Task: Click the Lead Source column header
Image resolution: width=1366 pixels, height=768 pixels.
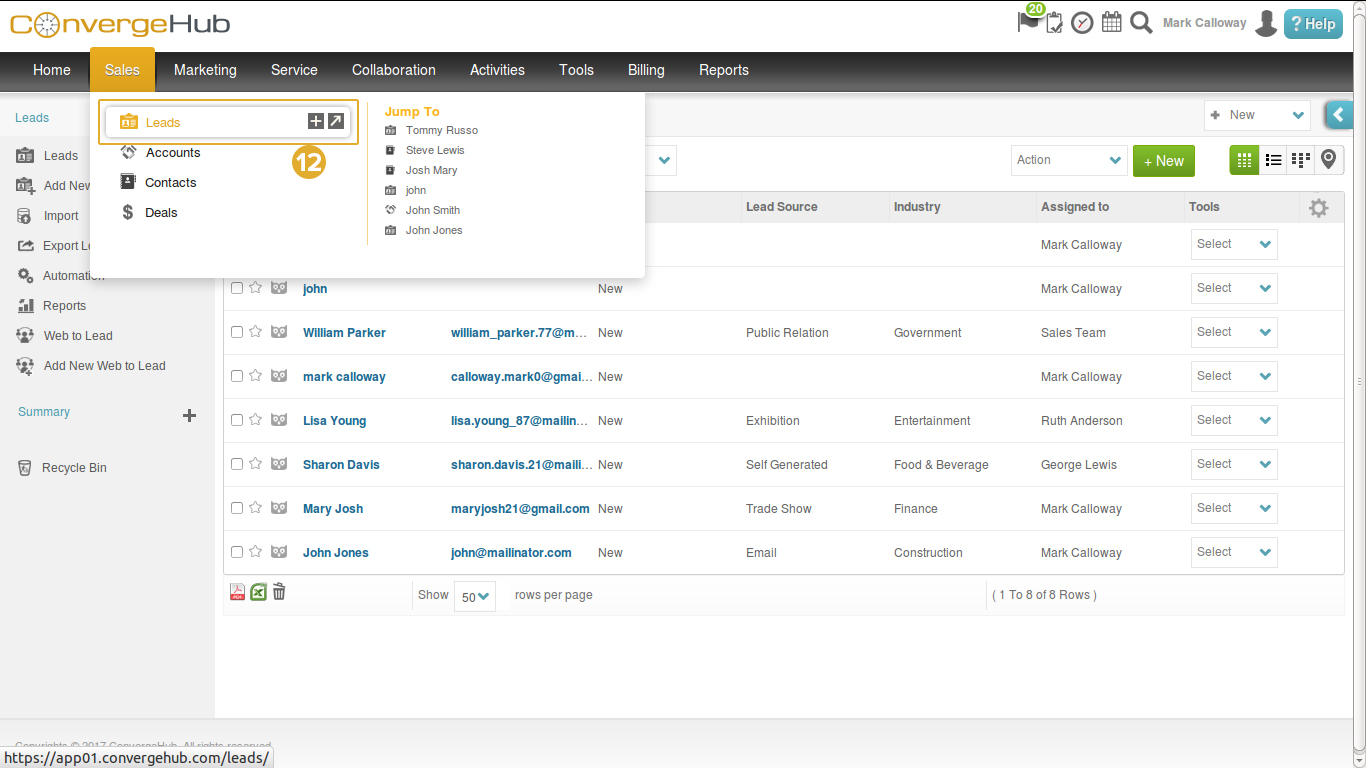Action: [x=782, y=207]
